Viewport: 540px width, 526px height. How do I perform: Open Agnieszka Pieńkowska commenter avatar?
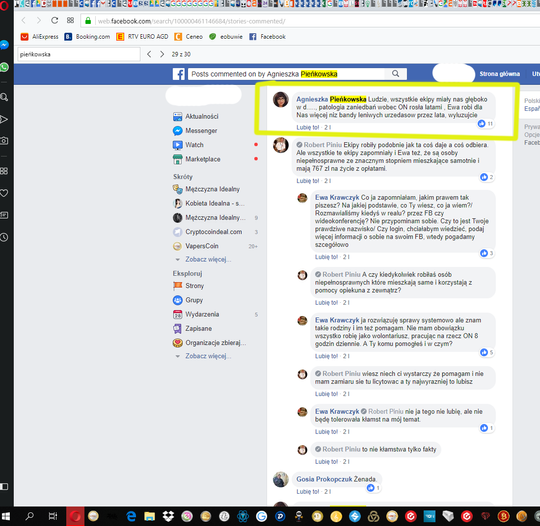[281, 100]
